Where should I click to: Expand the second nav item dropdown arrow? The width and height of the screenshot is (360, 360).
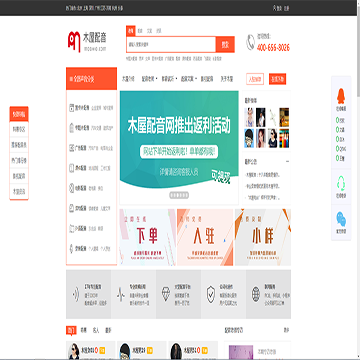pyautogui.click(x=157, y=79)
